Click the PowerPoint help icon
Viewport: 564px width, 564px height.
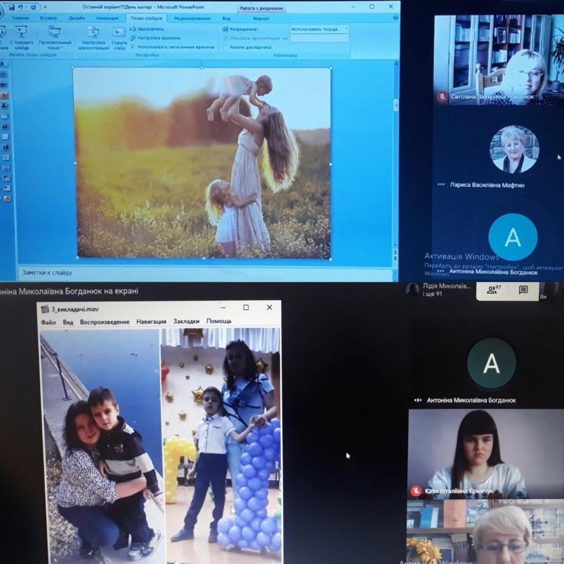[396, 17]
